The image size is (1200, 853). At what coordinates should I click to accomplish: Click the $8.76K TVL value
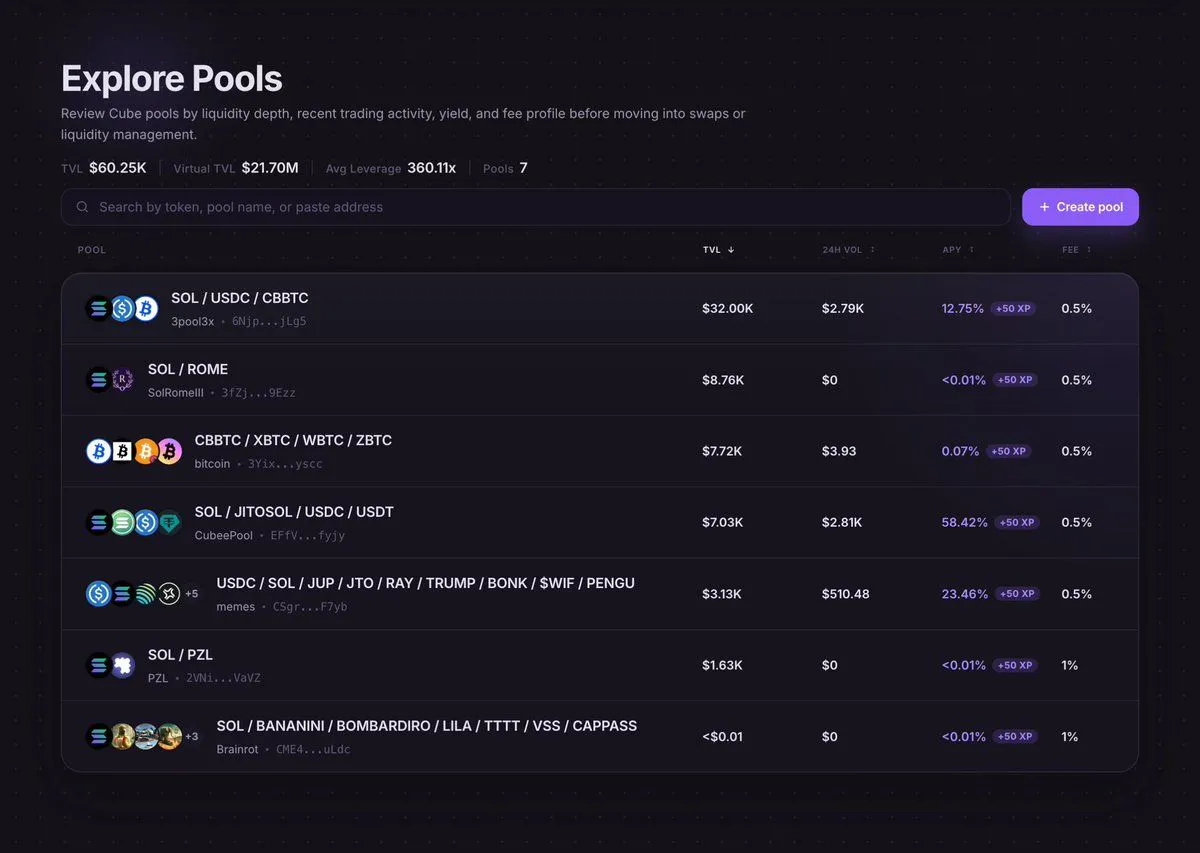point(723,380)
